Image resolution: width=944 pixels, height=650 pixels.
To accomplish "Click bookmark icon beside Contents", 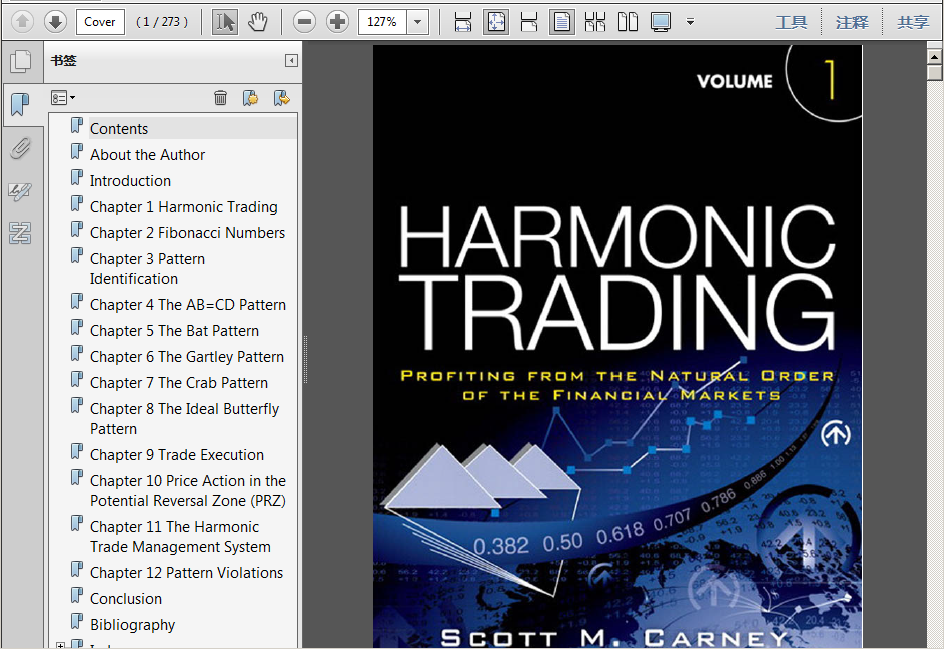I will [76, 125].
